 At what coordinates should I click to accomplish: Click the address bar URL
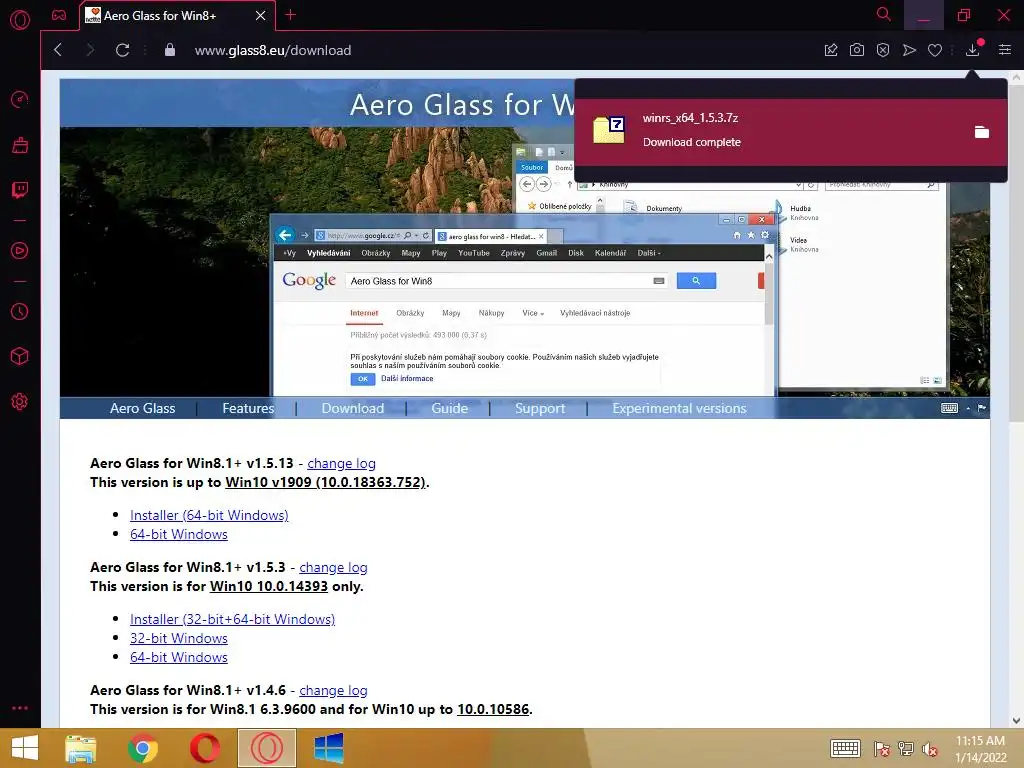coord(273,50)
